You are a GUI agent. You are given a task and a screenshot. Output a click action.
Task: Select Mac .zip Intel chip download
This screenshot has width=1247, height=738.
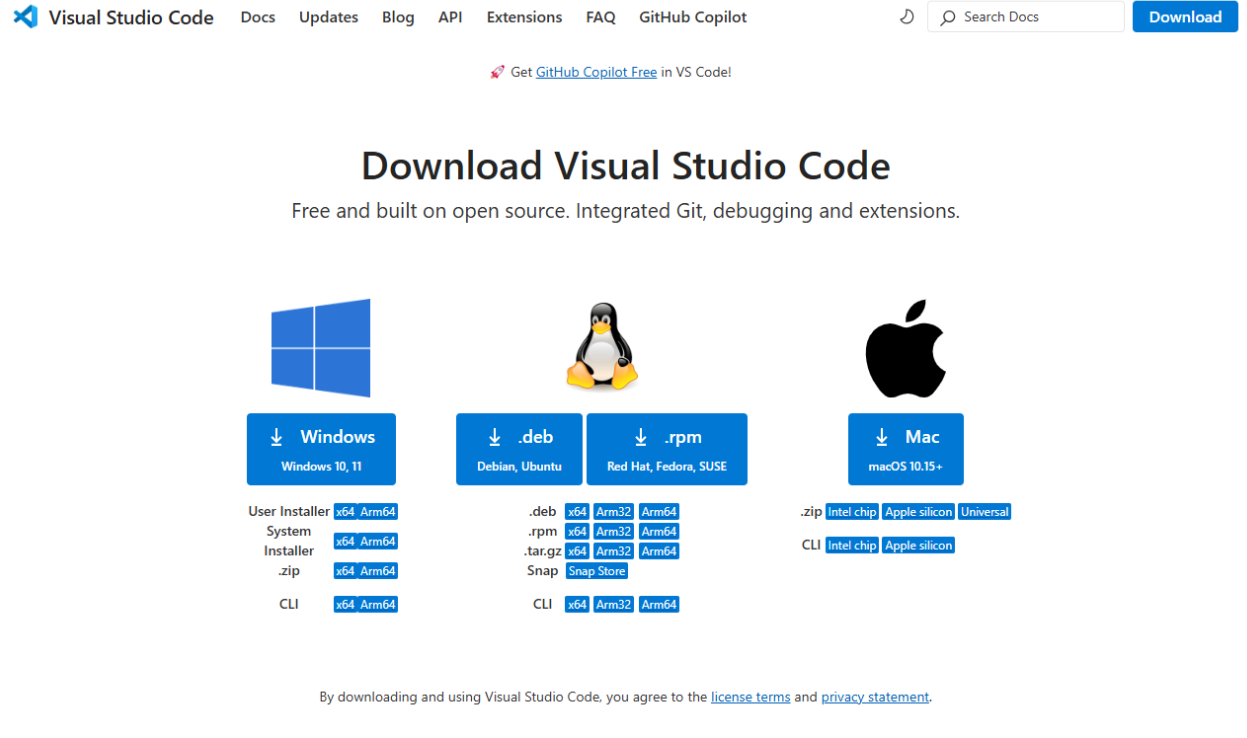(852, 512)
